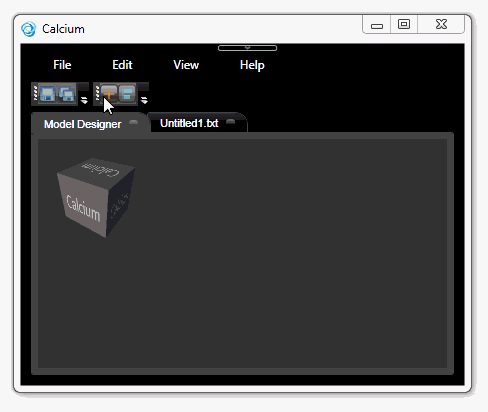The image size is (488, 412).
Task: Click the cyan bars toolbar icon
Action: pos(127,93)
